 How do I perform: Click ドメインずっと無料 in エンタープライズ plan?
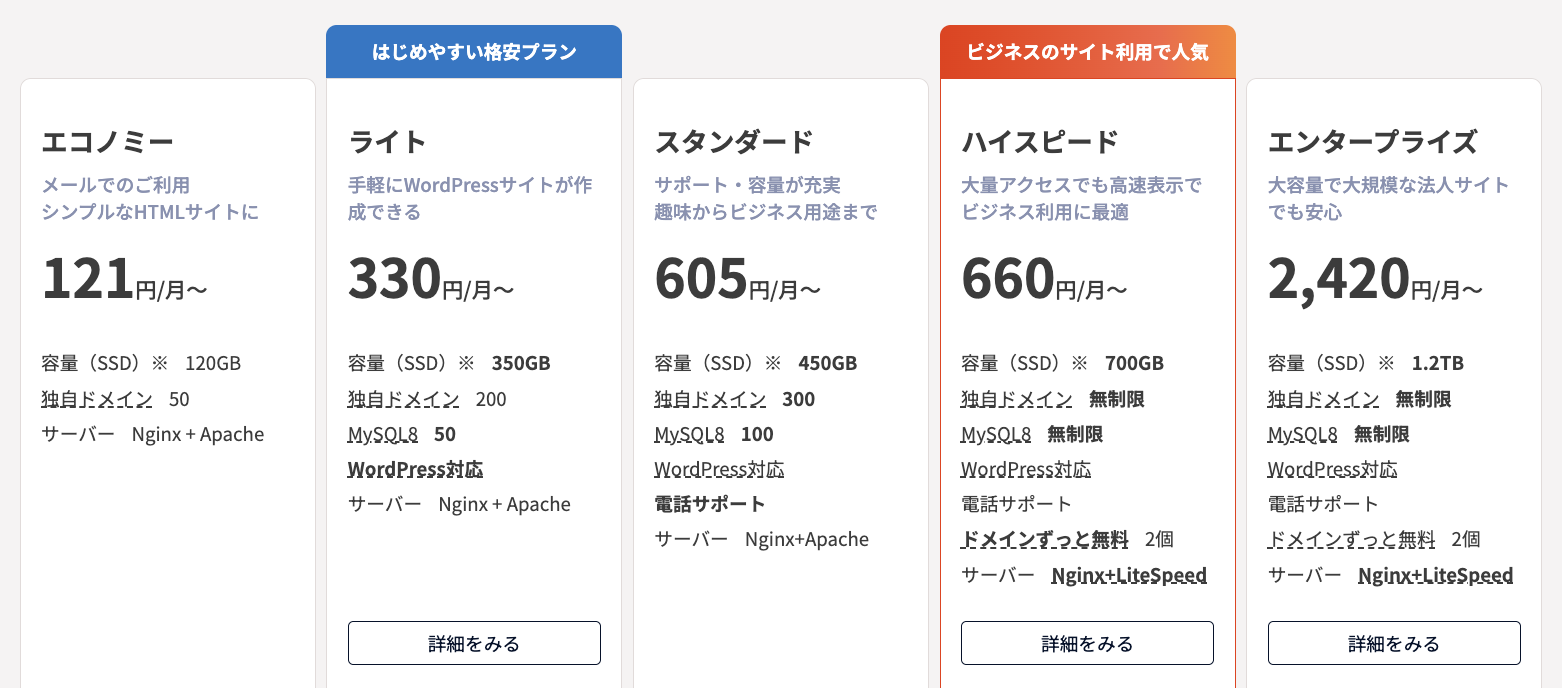click(1351, 540)
